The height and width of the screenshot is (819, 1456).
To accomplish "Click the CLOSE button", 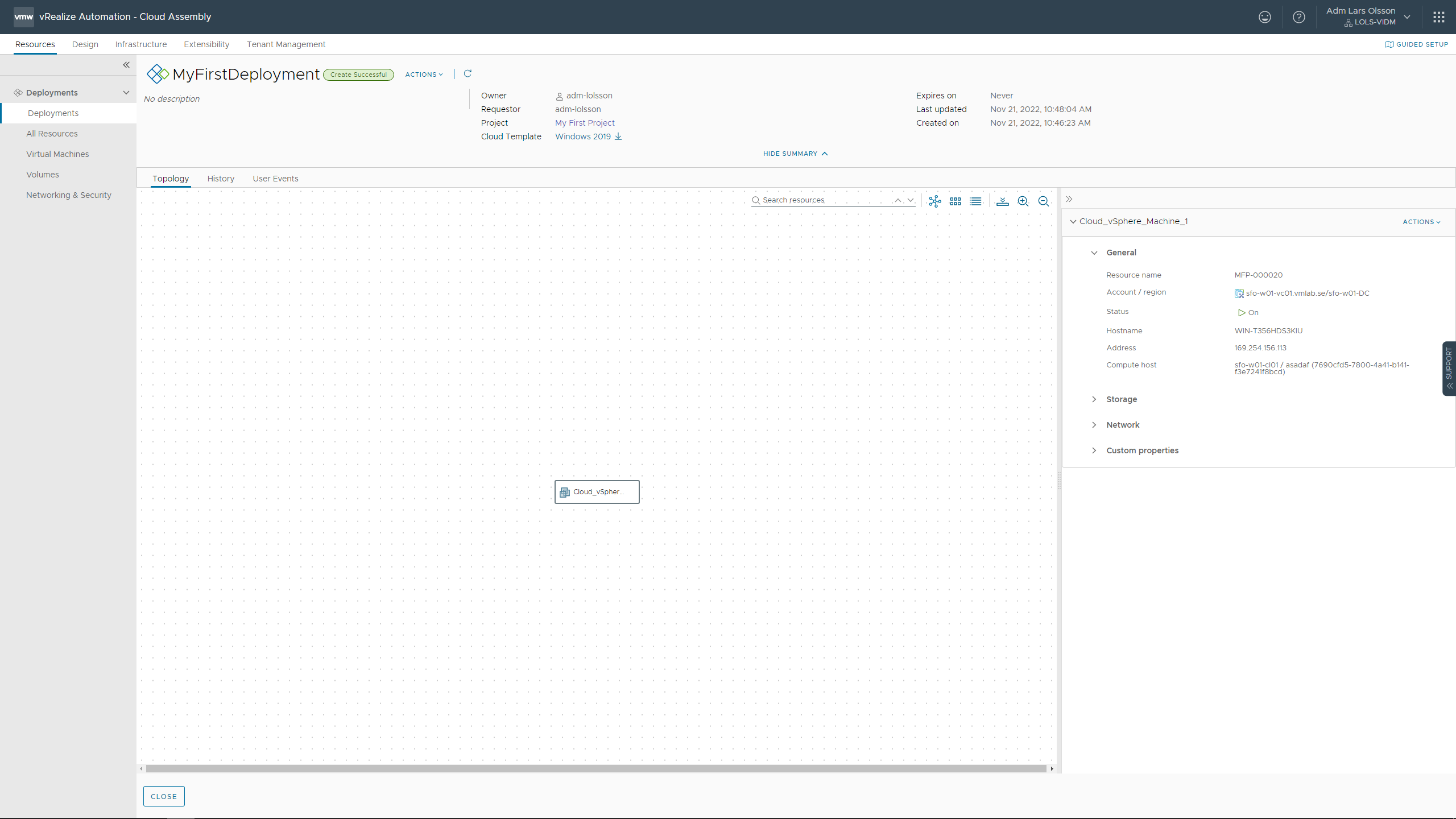I will point(164,796).
